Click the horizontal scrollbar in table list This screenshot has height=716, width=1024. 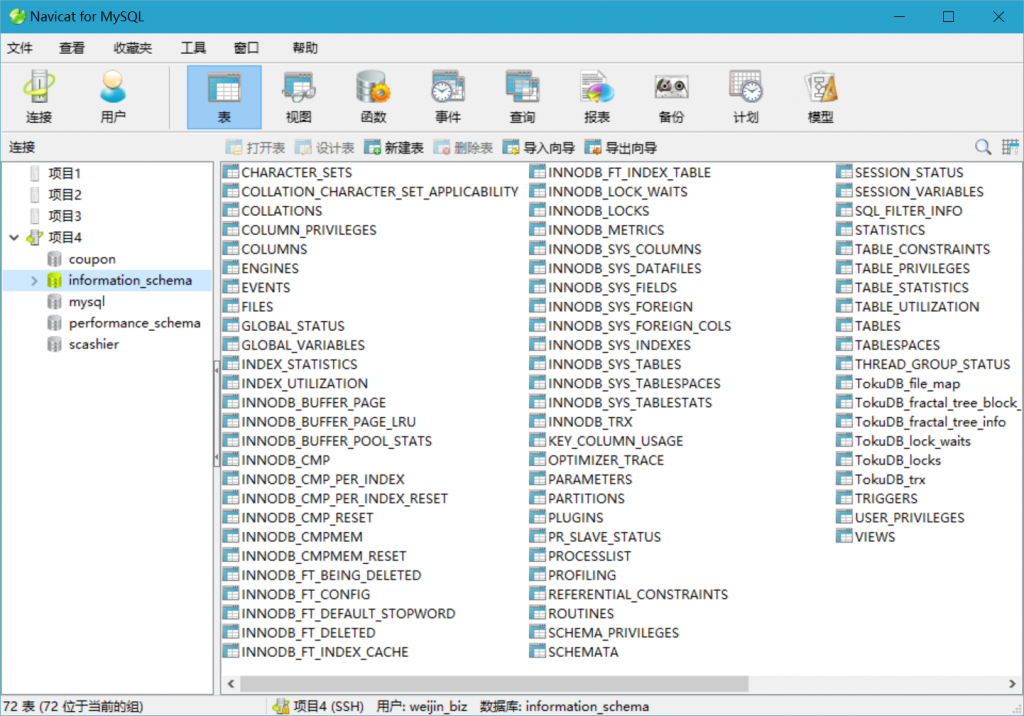[x=500, y=684]
